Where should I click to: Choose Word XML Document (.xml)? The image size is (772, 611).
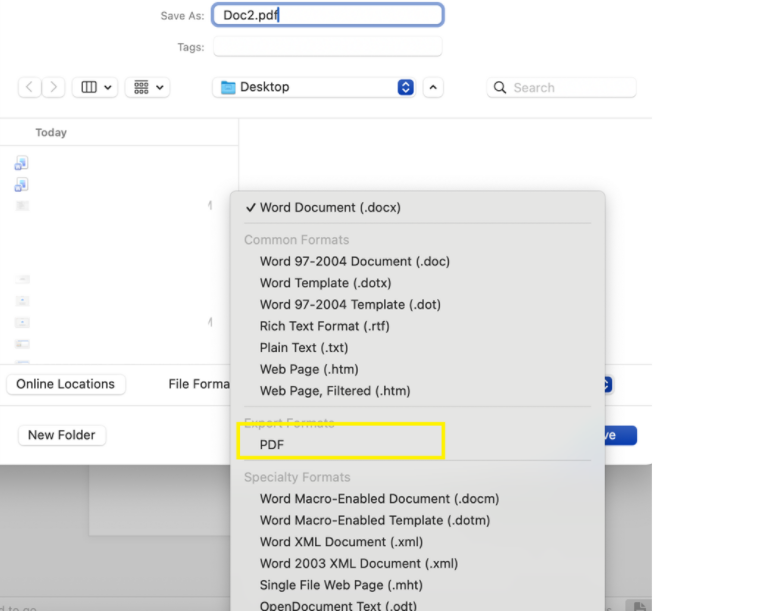418,543
